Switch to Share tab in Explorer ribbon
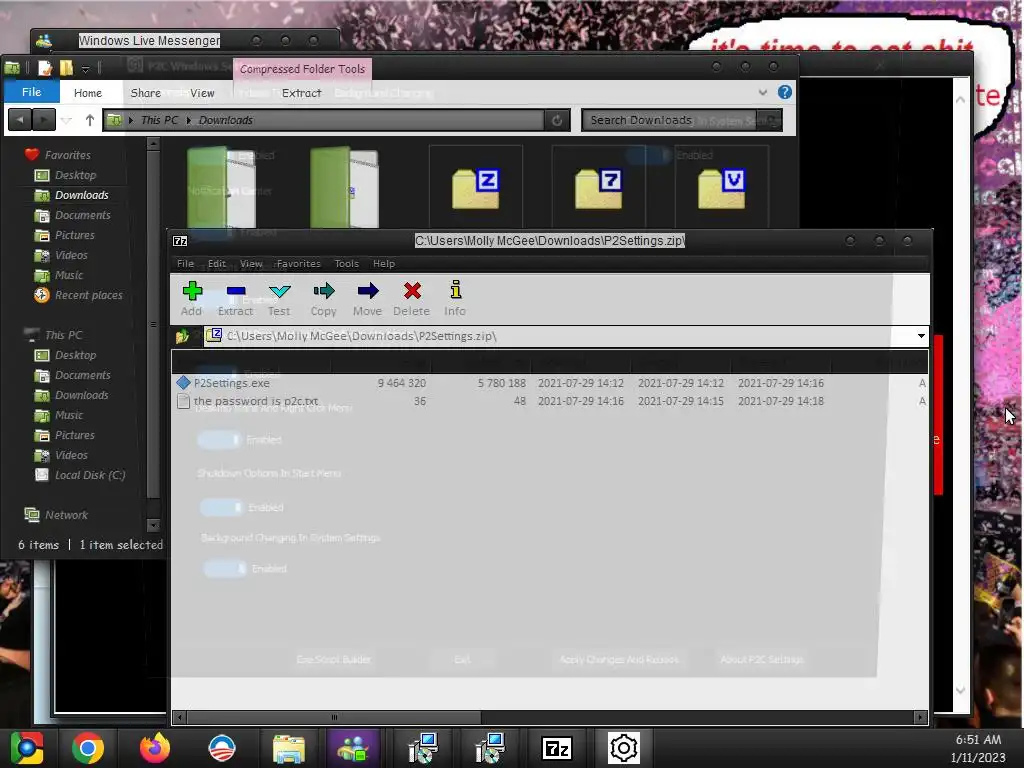This screenshot has width=1024, height=768. [x=146, y=93]
